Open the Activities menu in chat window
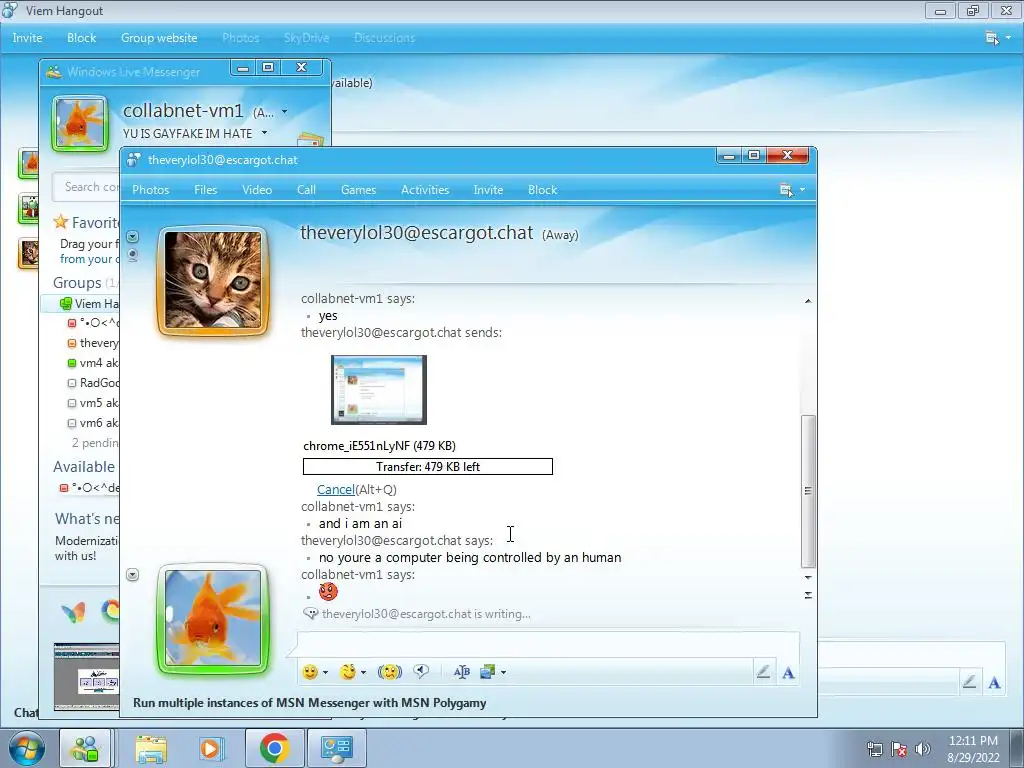The image size is (1024, 768). pos(425,190)
